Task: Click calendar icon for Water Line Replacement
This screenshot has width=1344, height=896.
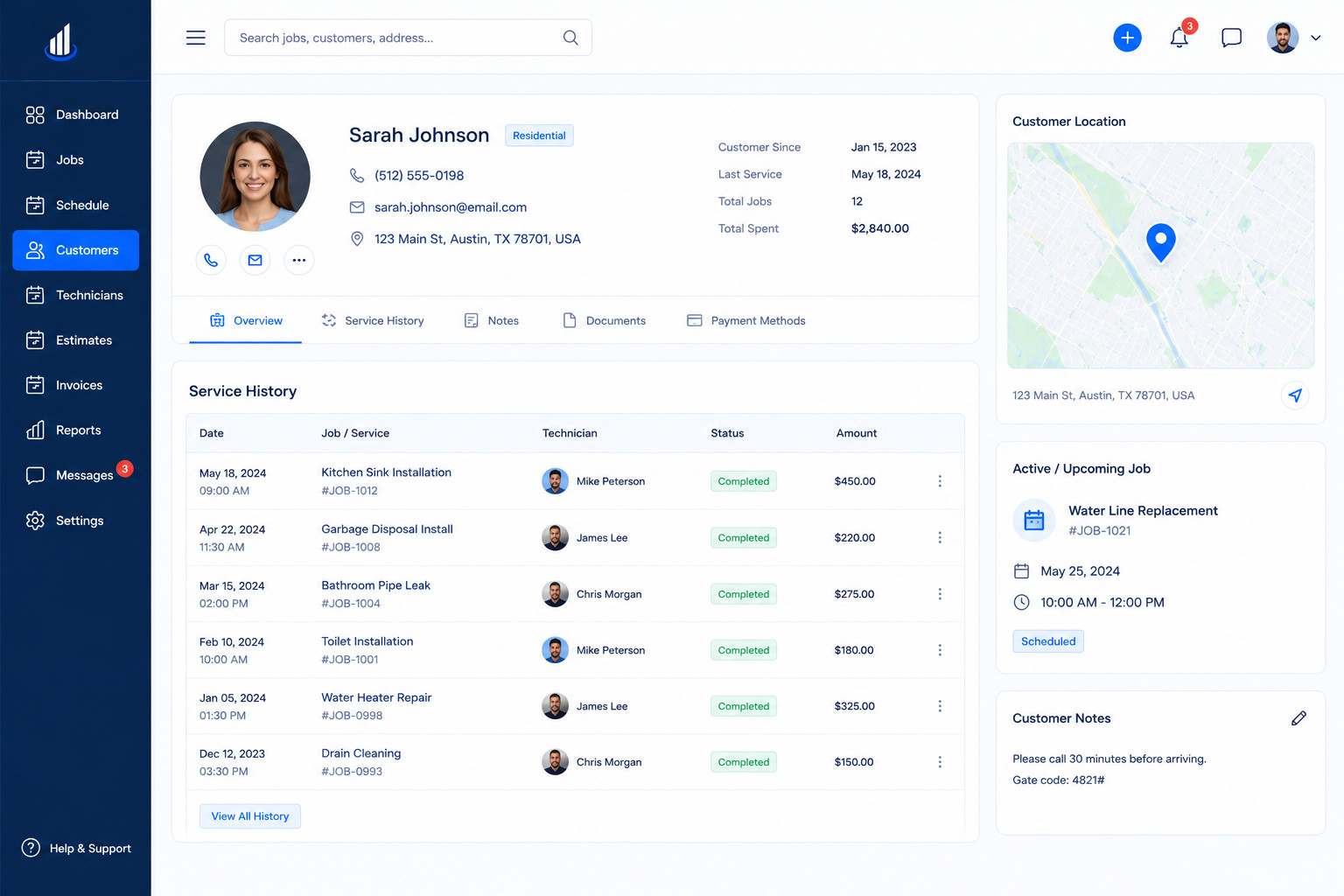Action: (1034, 520)
